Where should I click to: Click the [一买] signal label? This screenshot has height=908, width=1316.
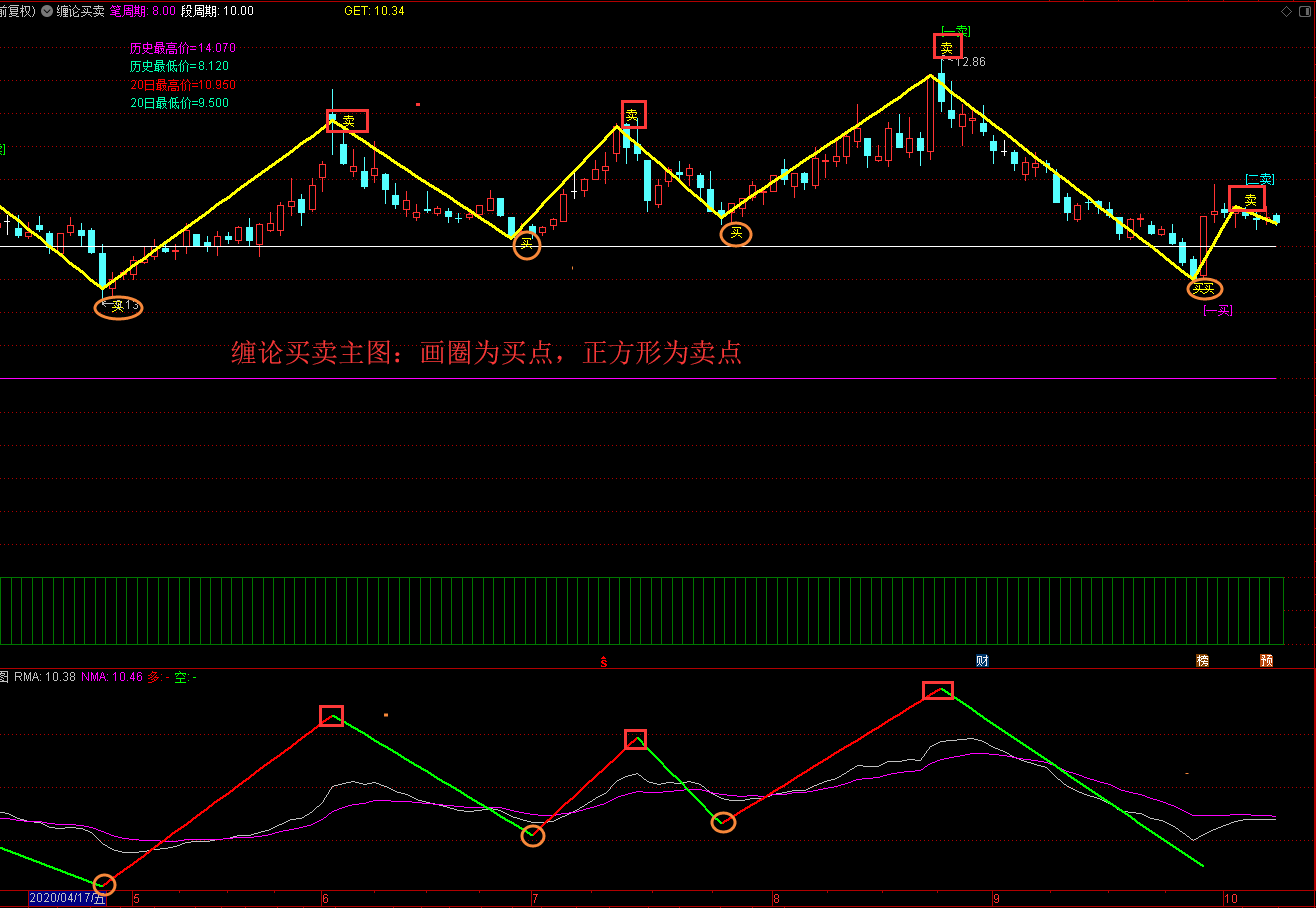click(1217, 310)
